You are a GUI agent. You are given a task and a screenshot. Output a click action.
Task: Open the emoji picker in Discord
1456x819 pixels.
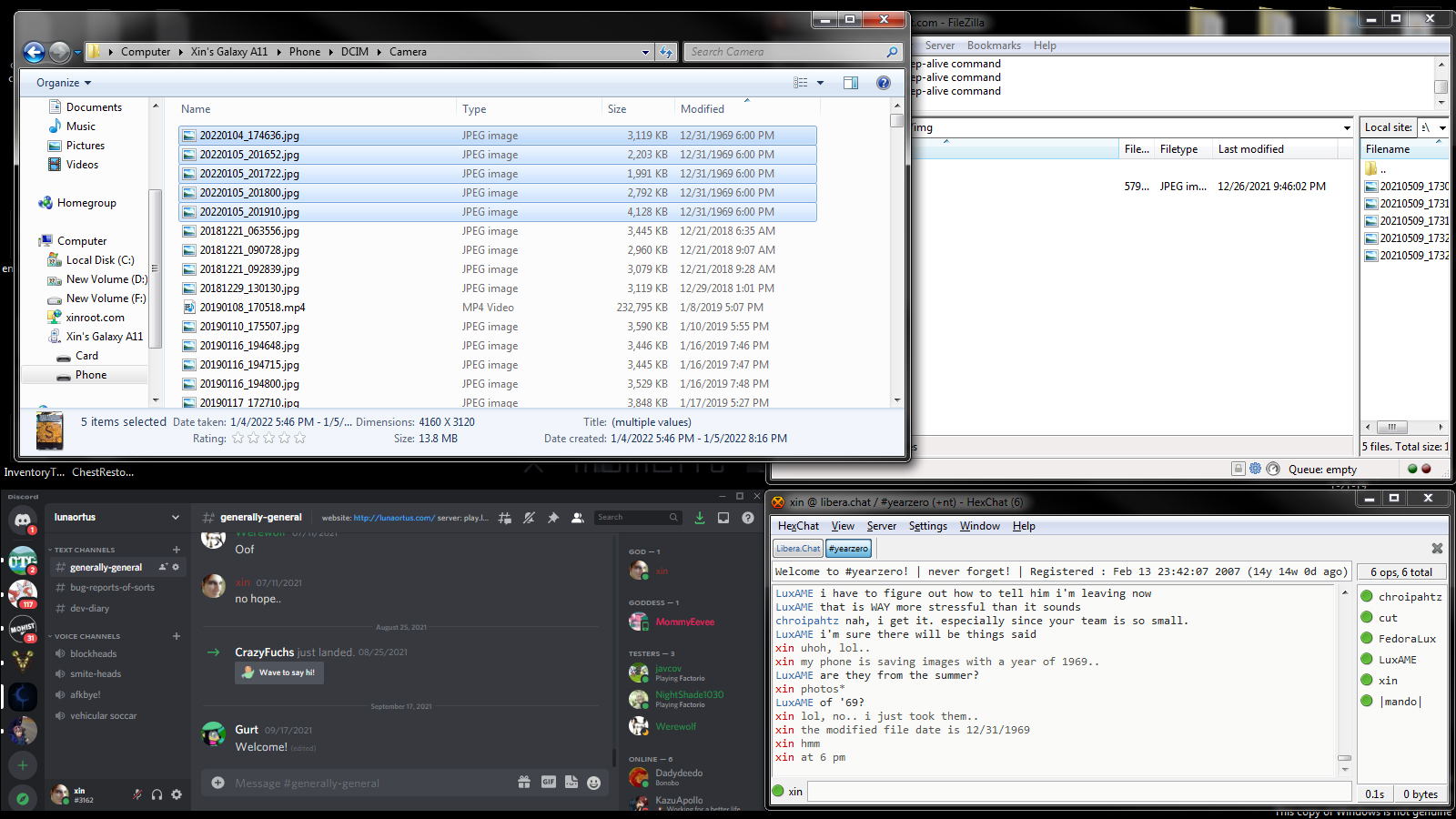coord(594,783)
